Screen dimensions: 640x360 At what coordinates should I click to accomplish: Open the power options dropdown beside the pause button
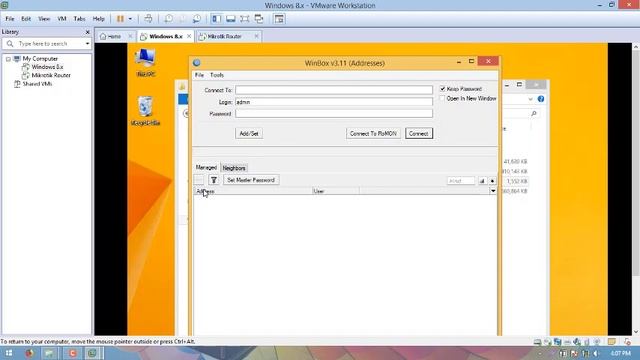click(x=130, y=19)
